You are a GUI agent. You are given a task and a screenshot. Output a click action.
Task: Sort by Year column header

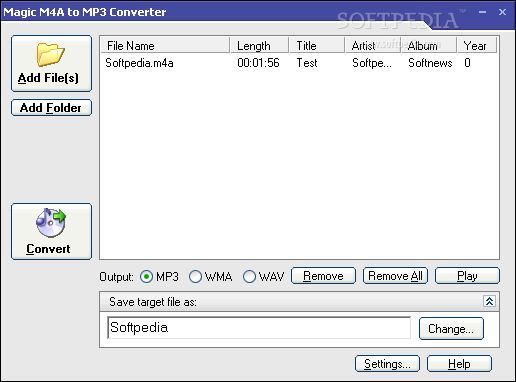click(x=477, y=45)
